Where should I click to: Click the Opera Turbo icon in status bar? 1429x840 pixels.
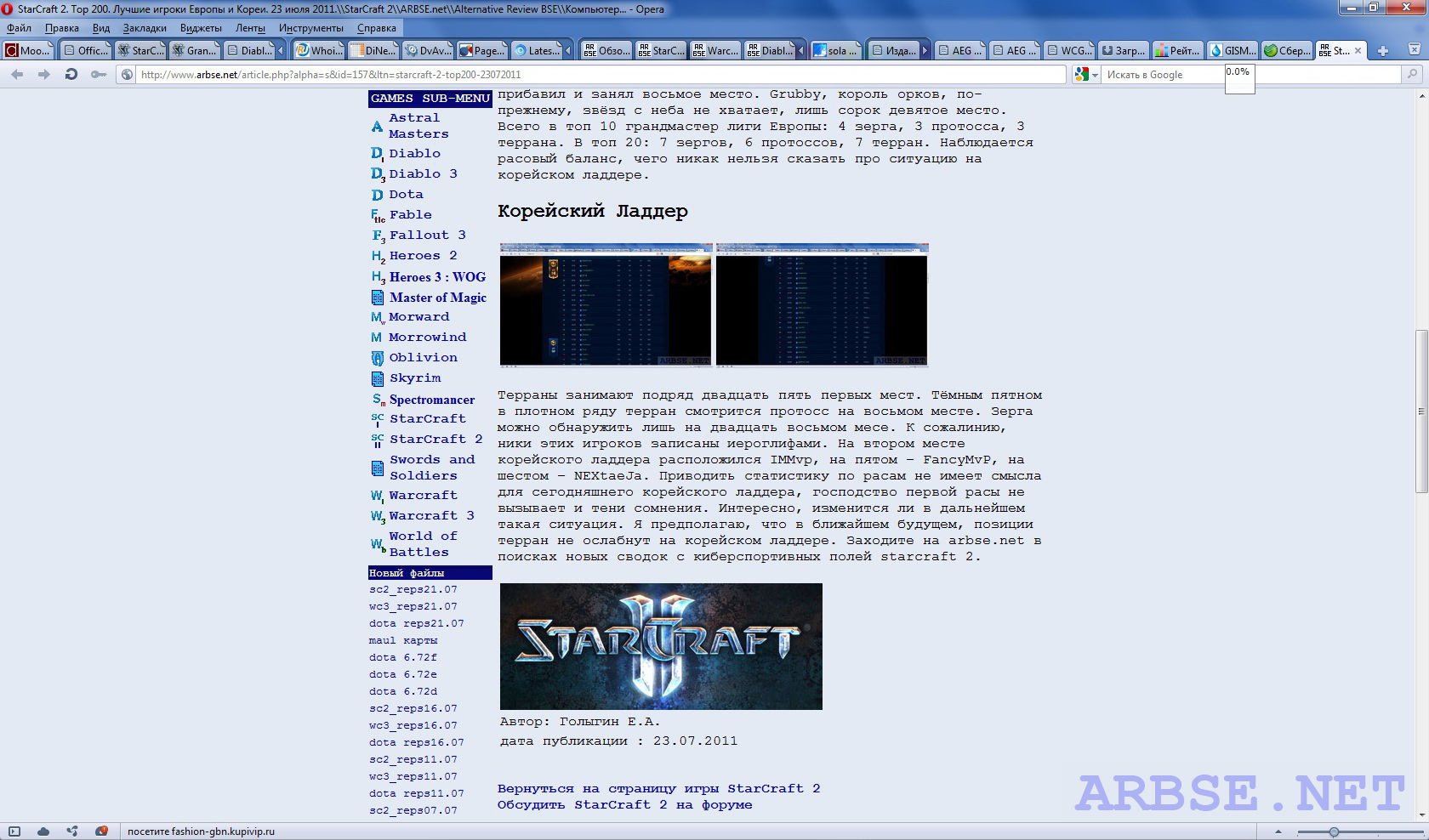click(x=101, y=831)
